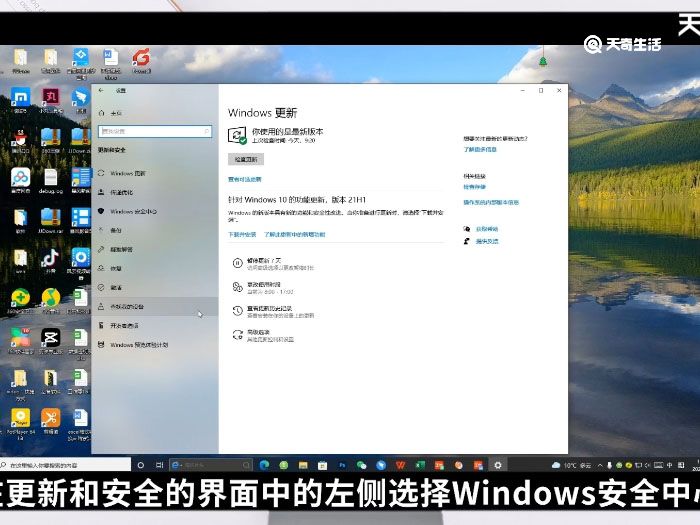The image size is (700, 525).
Task: Open WeChat from the taskbar
Action: 362,465
